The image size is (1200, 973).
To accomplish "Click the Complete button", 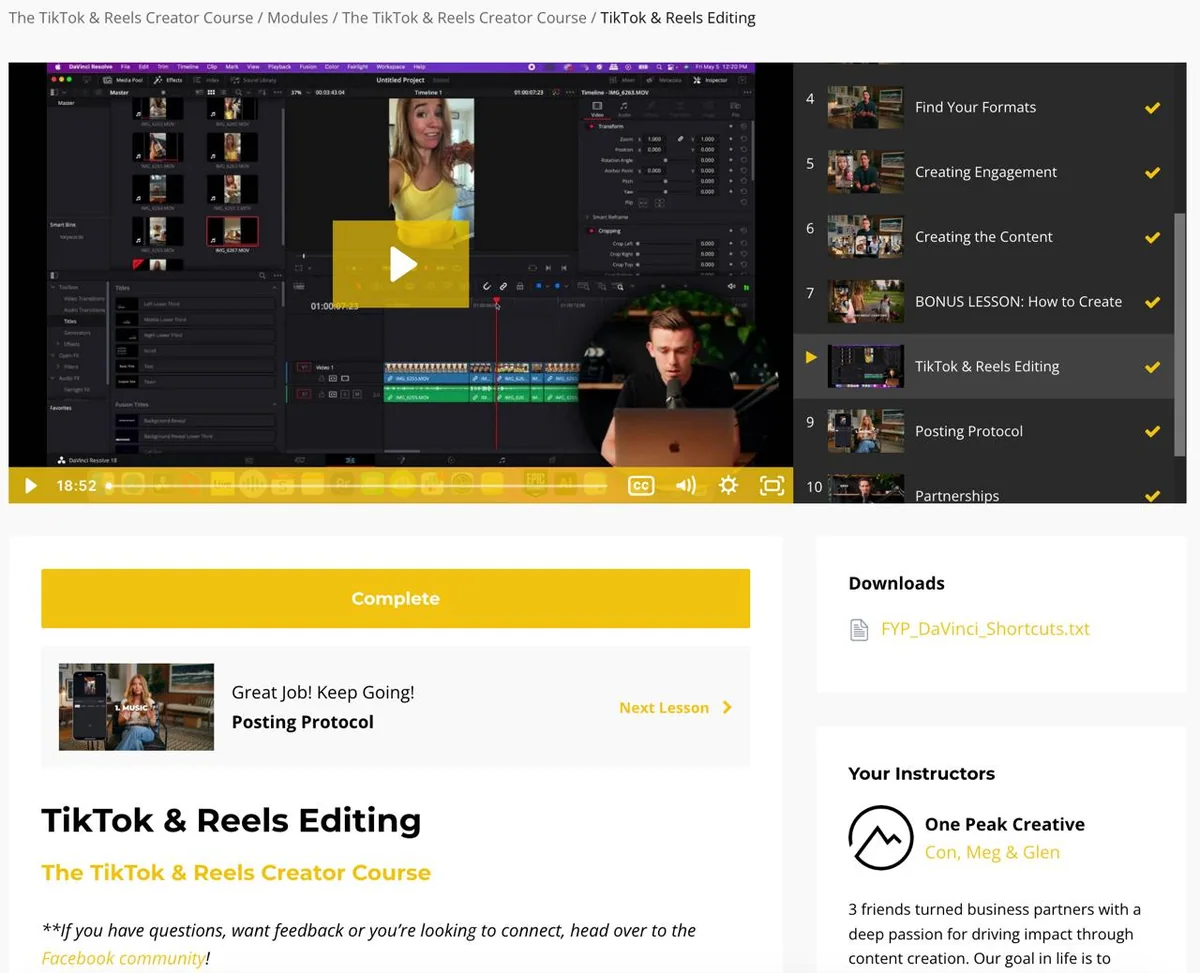I will click(x=395, y=598).
